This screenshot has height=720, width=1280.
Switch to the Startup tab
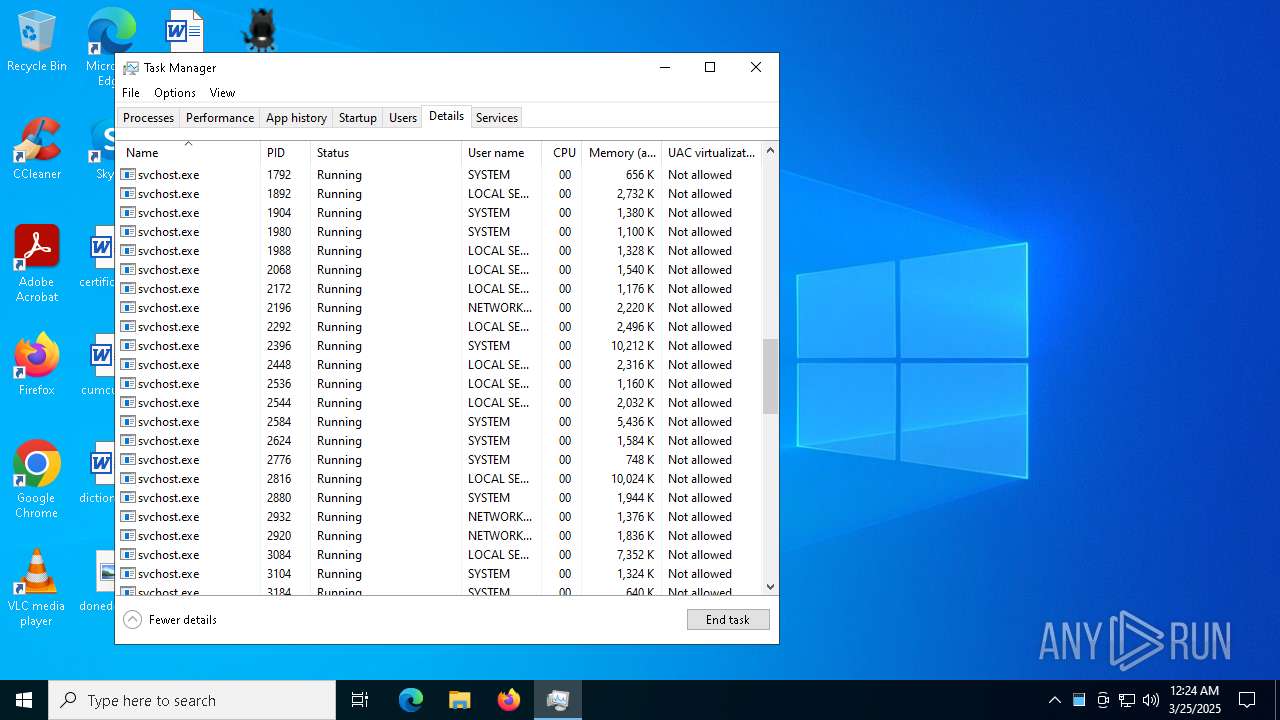click(357, 118)
